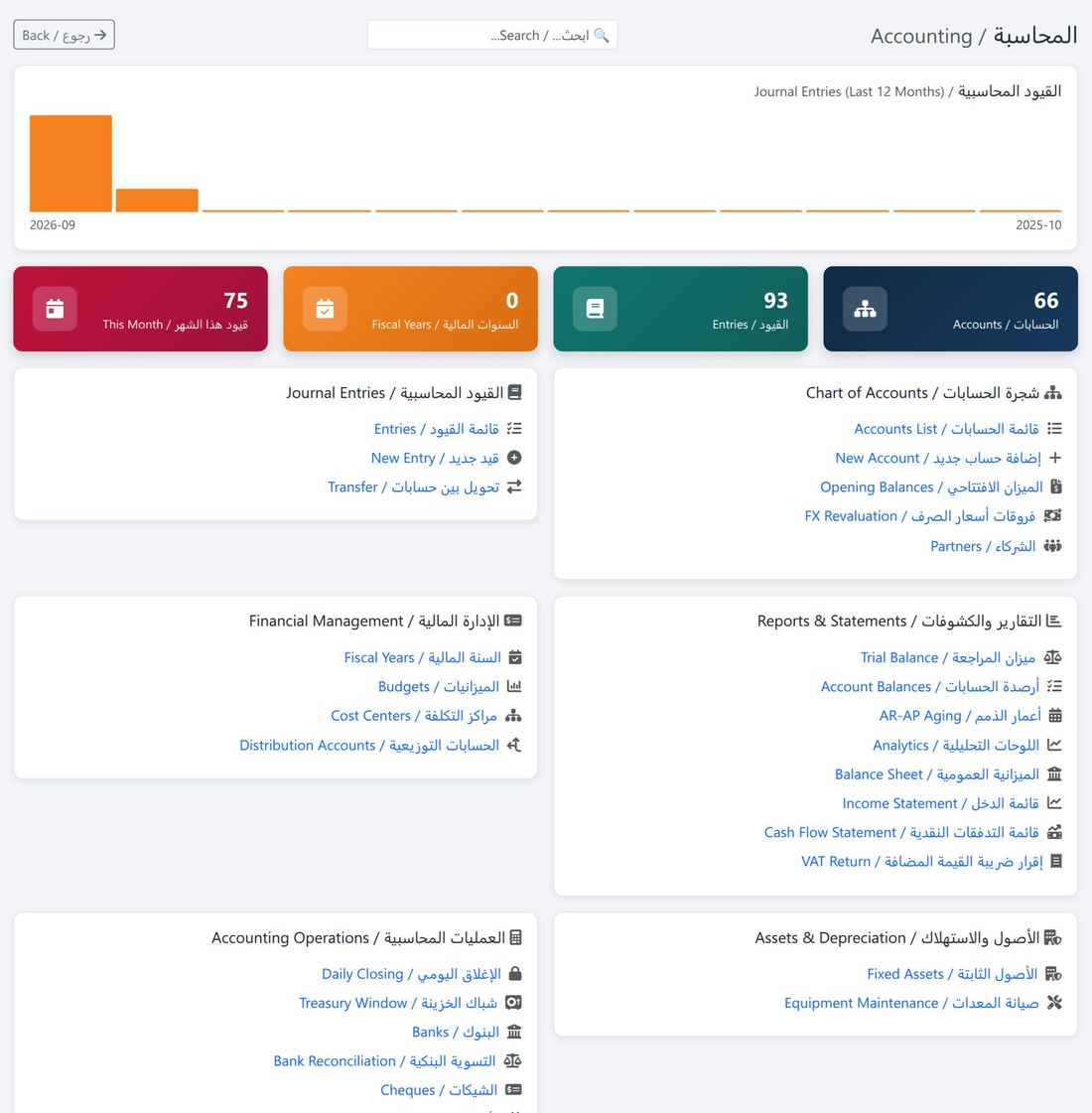This screenshot has height=1113, width=1092.
Task: Open the Fixed Assets link
Action: click(x=952, y=974)
